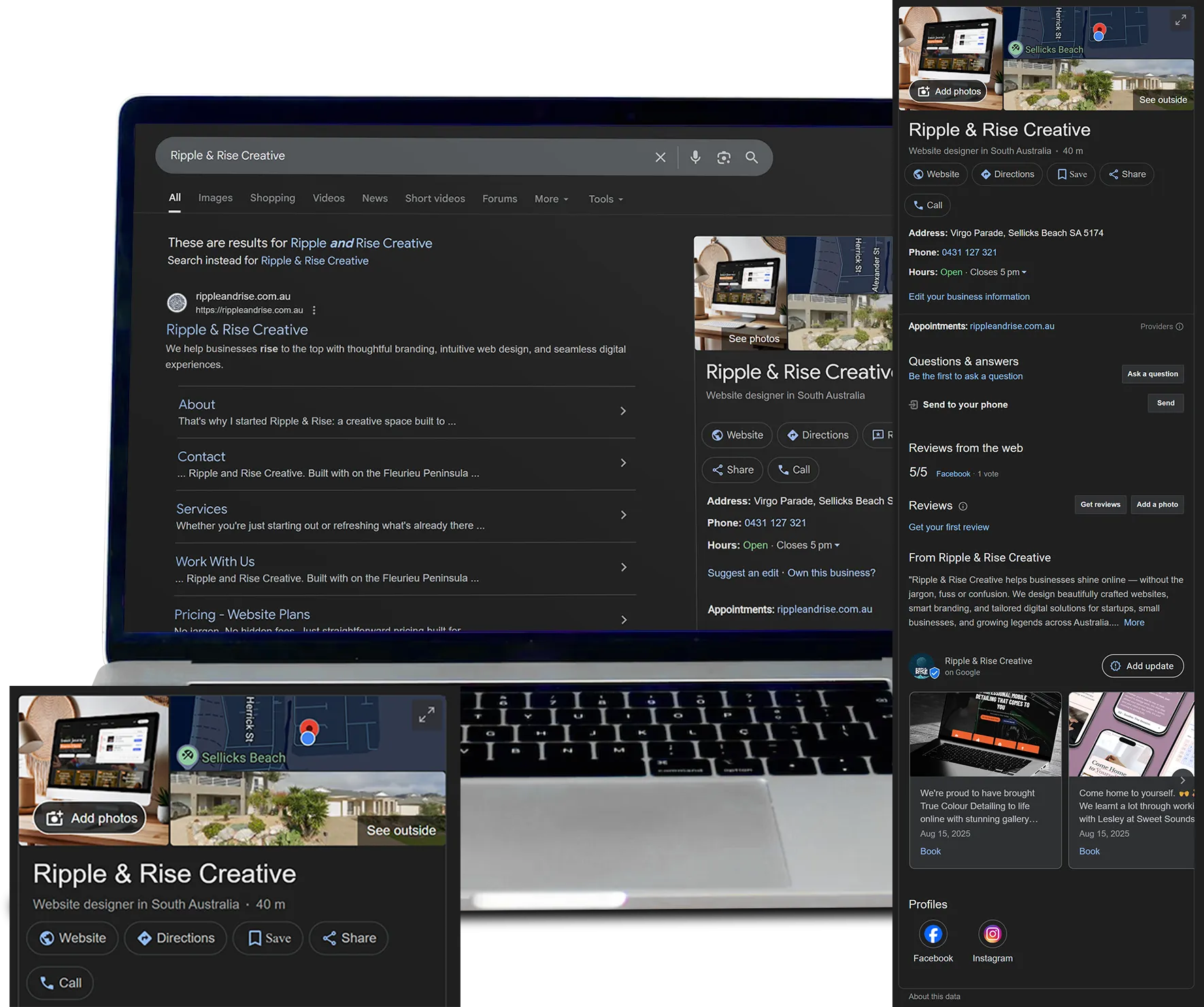Viewport: 1204px width, 1007px height.
Task: Switch to the Videos search tab
Action: [329, 198]
